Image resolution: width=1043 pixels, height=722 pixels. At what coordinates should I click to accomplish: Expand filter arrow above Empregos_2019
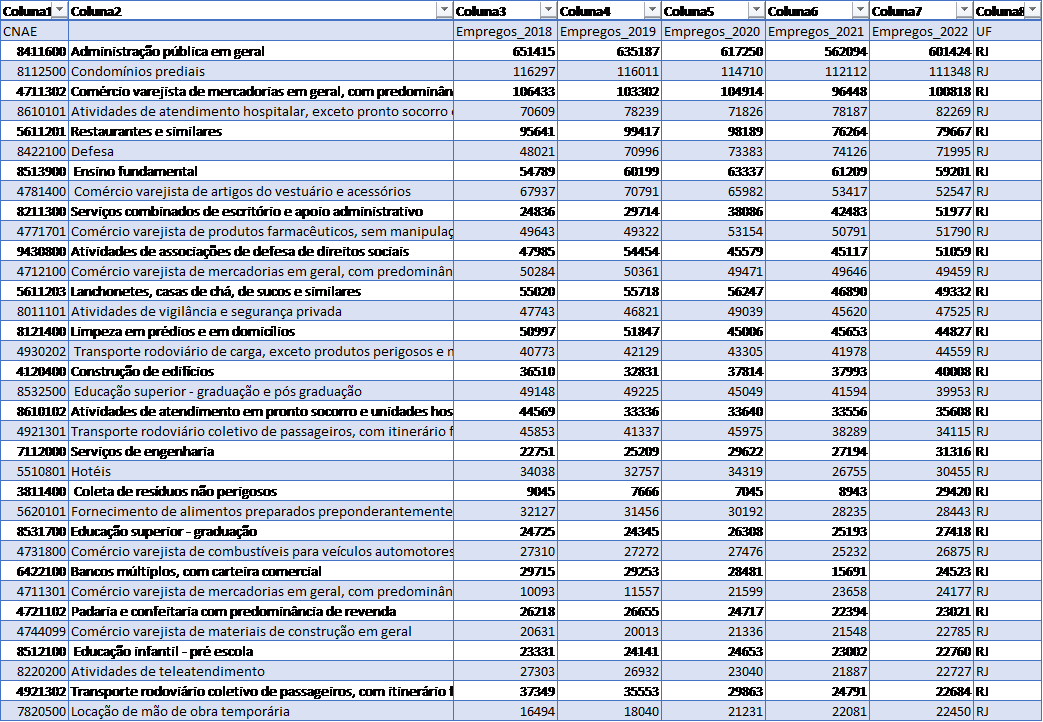(x=652, y=10)
